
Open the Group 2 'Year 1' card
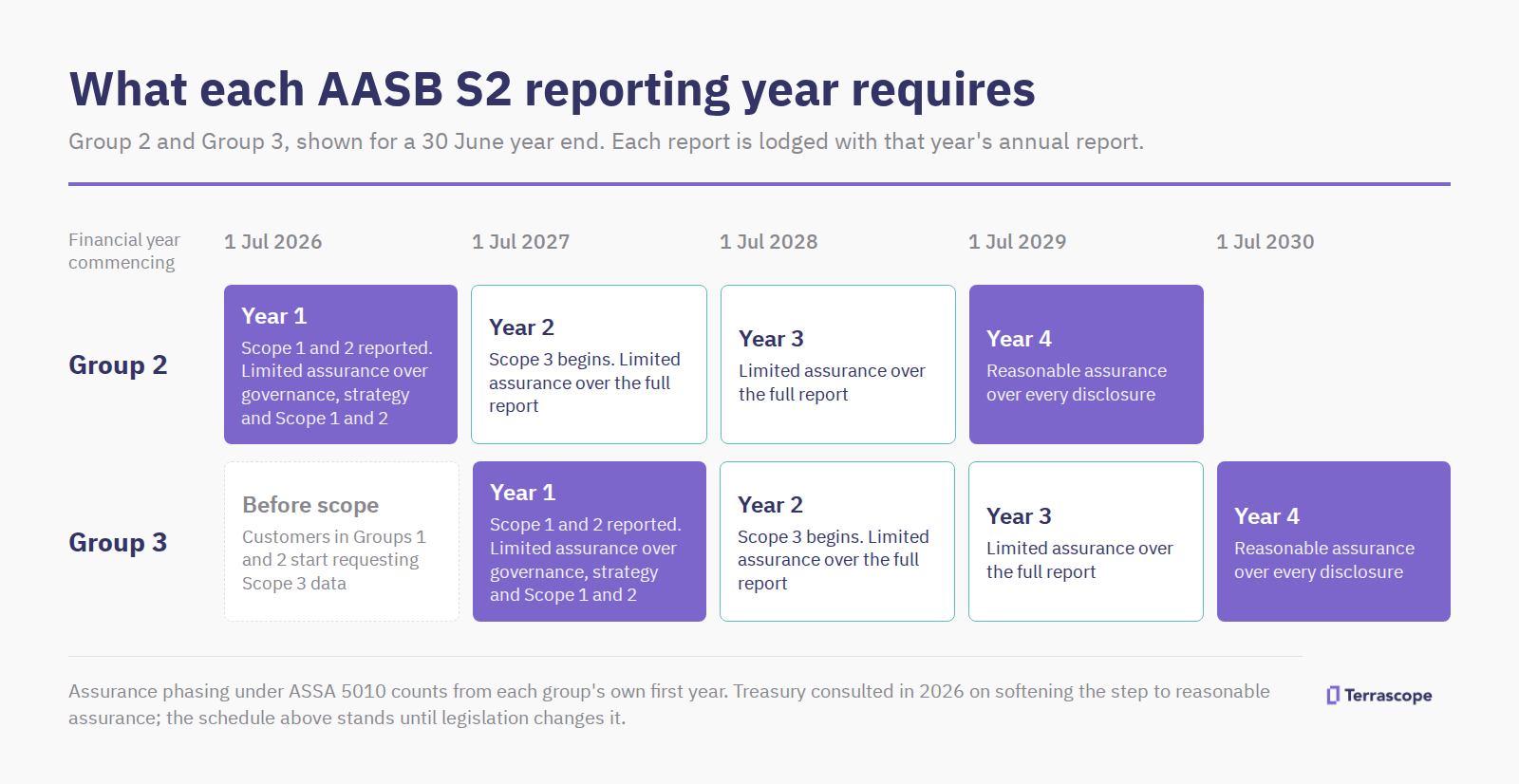coord(341,364)
